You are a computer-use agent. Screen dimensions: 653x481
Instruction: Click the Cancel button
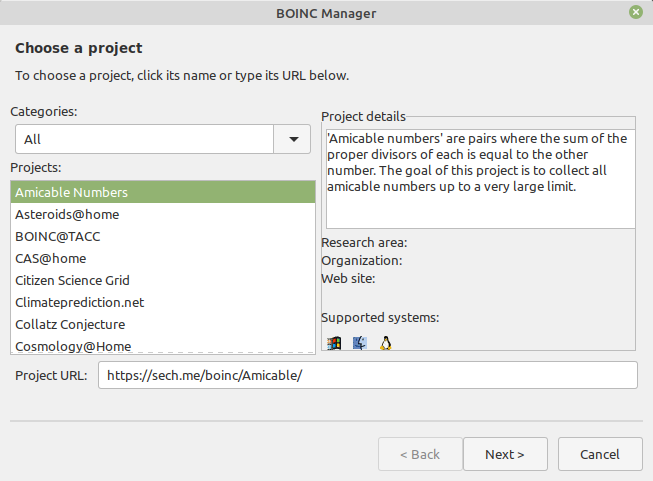click(x=600, y=454)
